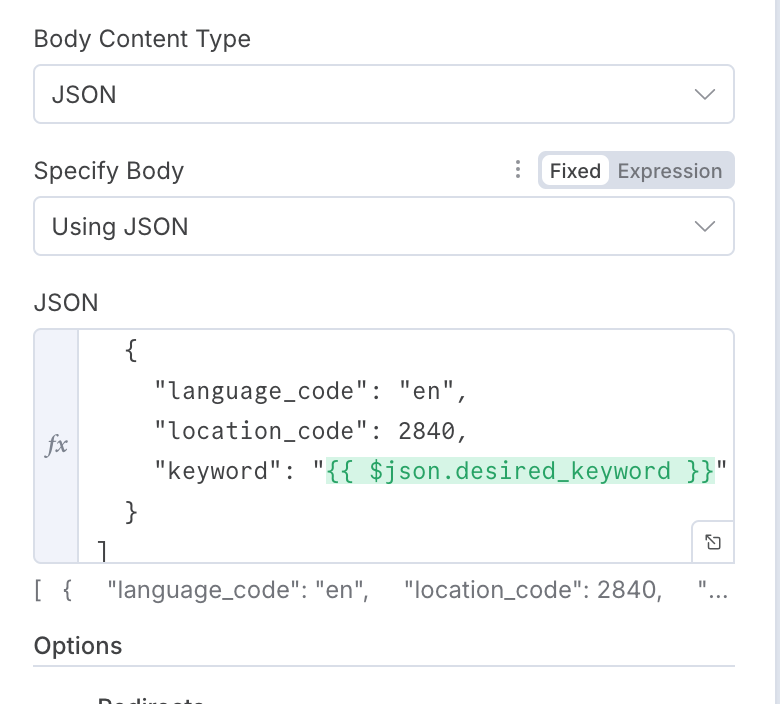Click the Body Content Type label

(142, 39)
